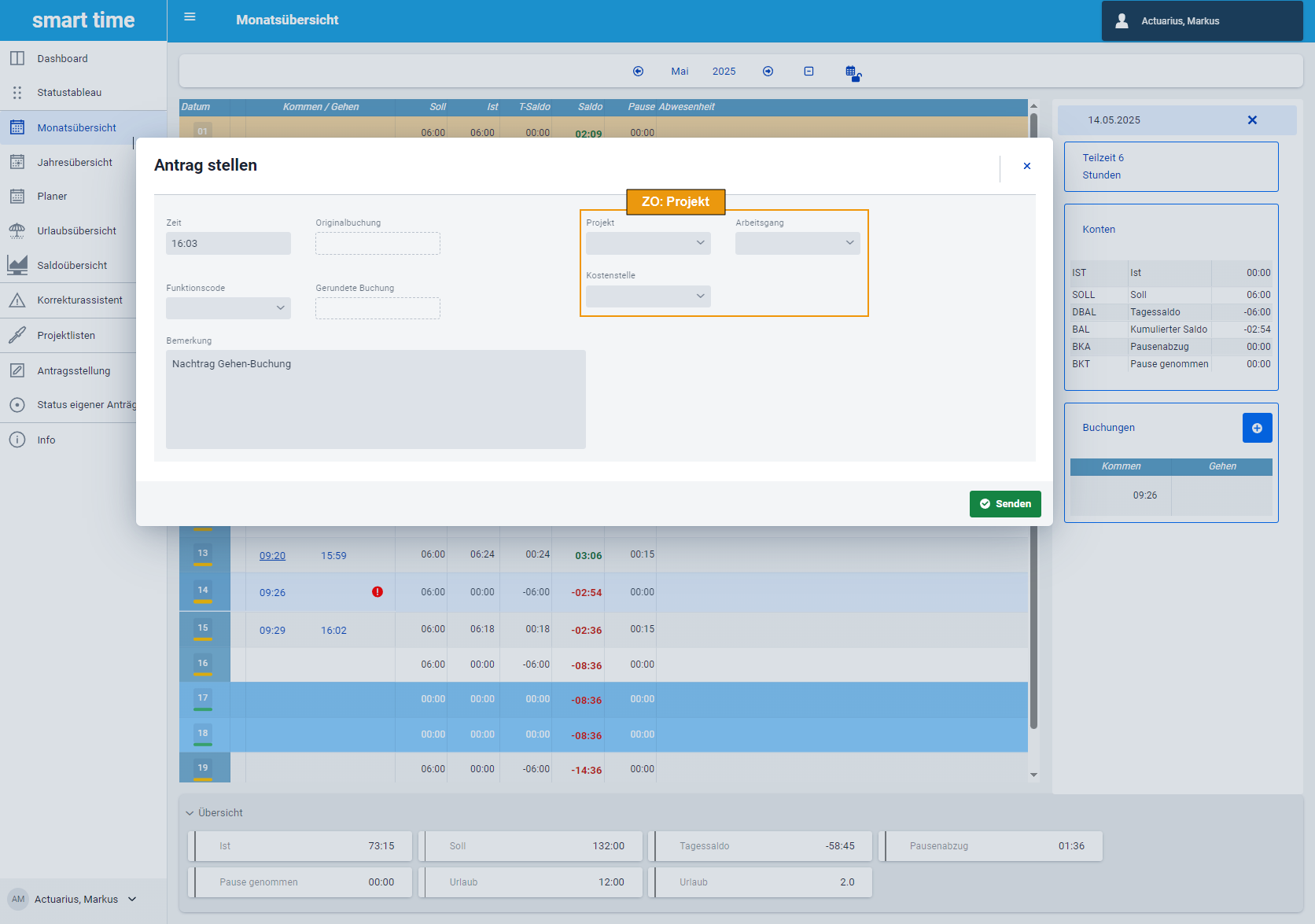The image size is (1315, 924).
Task: Click the 09:20 booking link on day 13
Action: [272, 556]
